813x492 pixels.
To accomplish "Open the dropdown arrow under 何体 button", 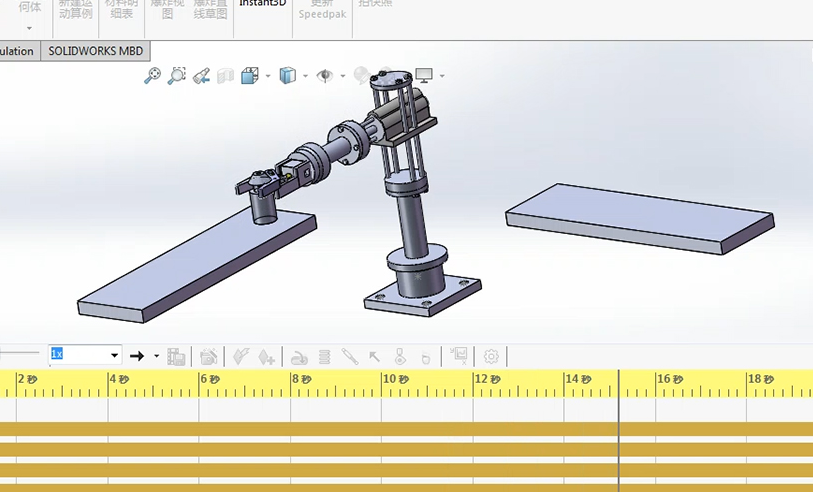I will [30, 28].
